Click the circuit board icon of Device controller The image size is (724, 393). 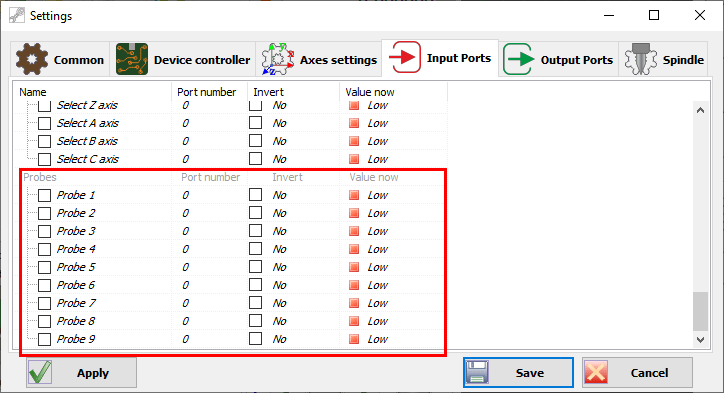132,59
